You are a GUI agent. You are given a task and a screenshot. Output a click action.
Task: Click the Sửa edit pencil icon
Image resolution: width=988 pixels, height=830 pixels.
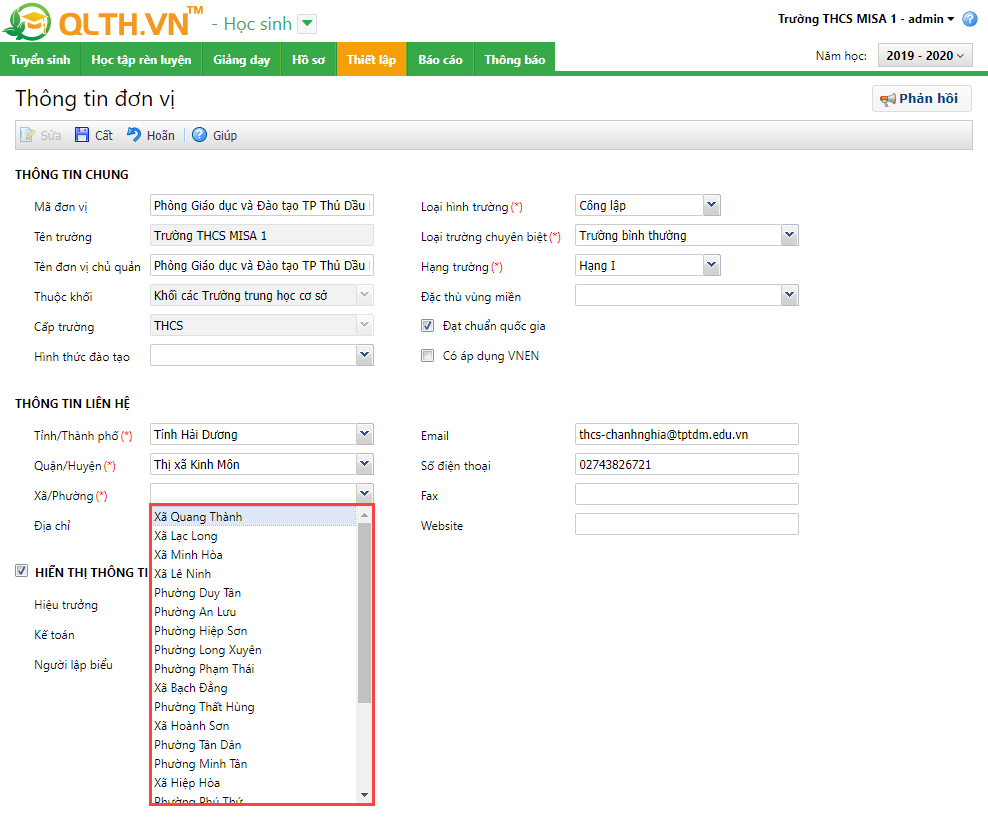(27, 135)
